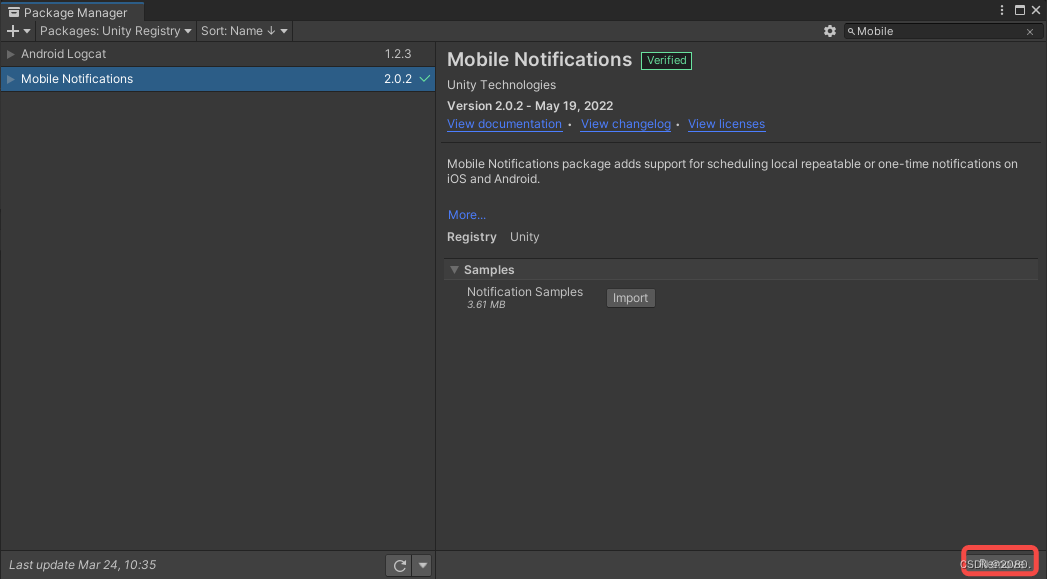The height and width of the screenshot is (579, 1047).
Task: Open the three-dot window options menu
Action: (1002, 10)
